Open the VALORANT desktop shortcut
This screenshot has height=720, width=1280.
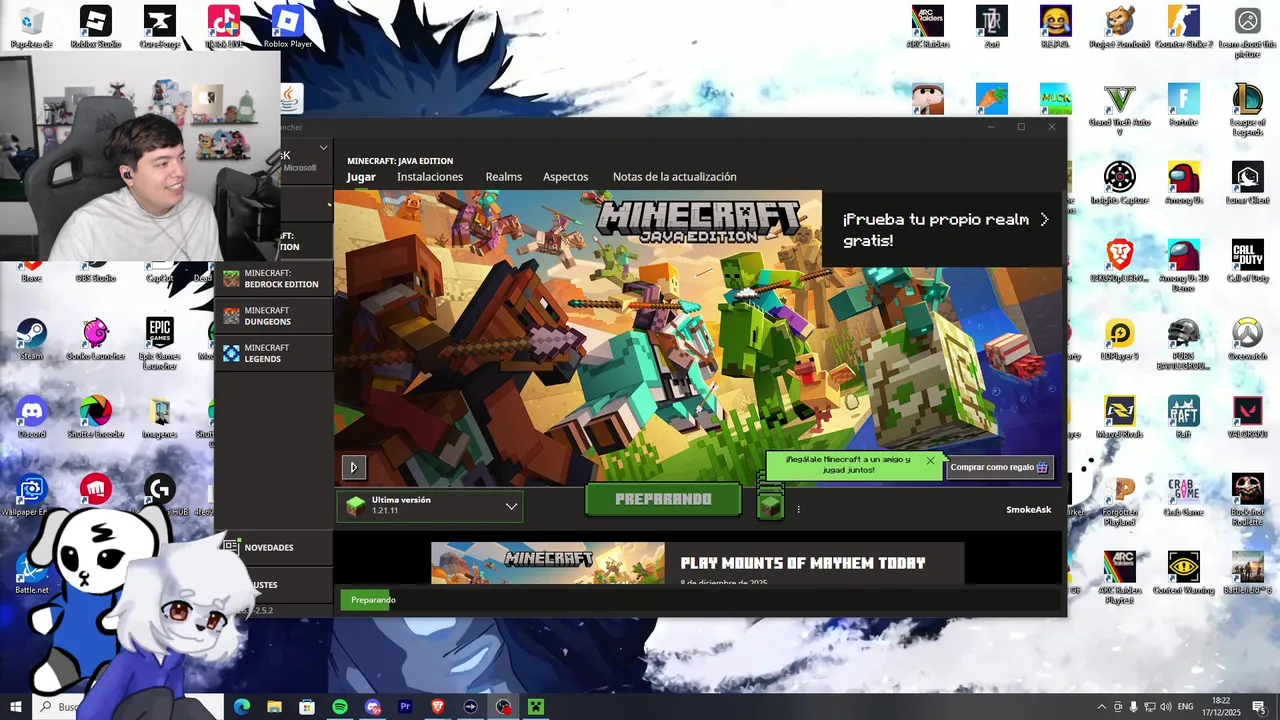click(1248, 417)
